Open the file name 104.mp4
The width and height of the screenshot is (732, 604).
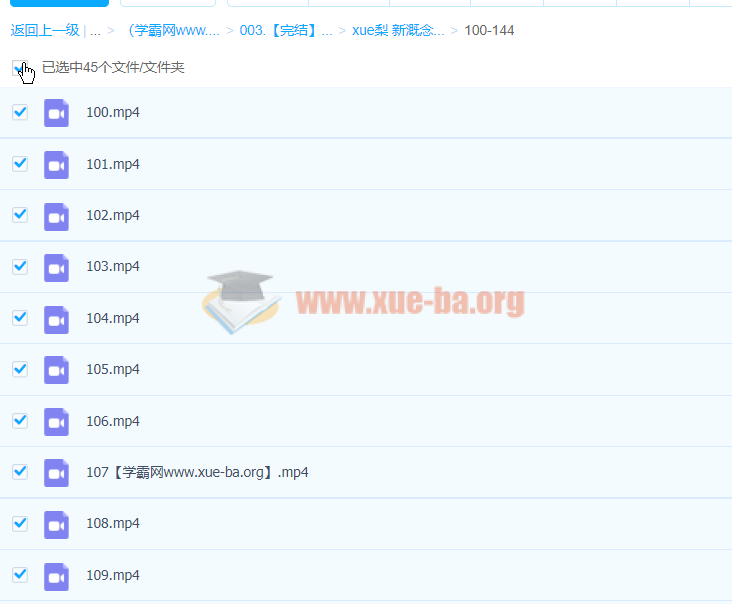pyautogui.click(x=113, y=318)
